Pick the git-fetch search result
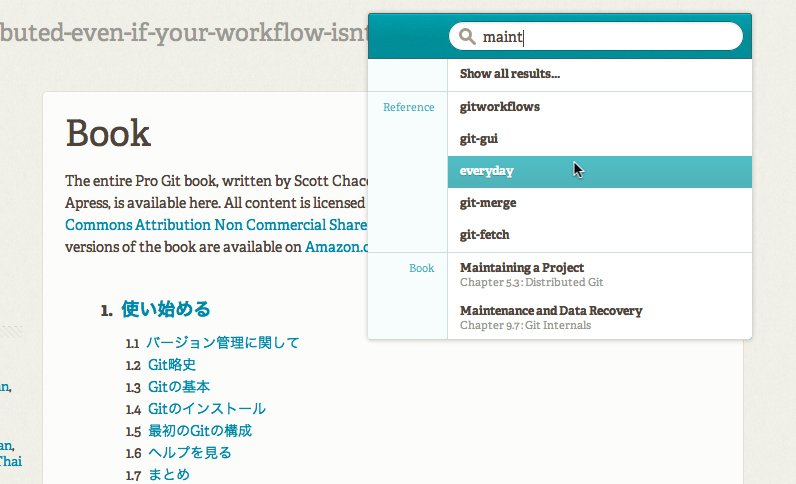 485,235
